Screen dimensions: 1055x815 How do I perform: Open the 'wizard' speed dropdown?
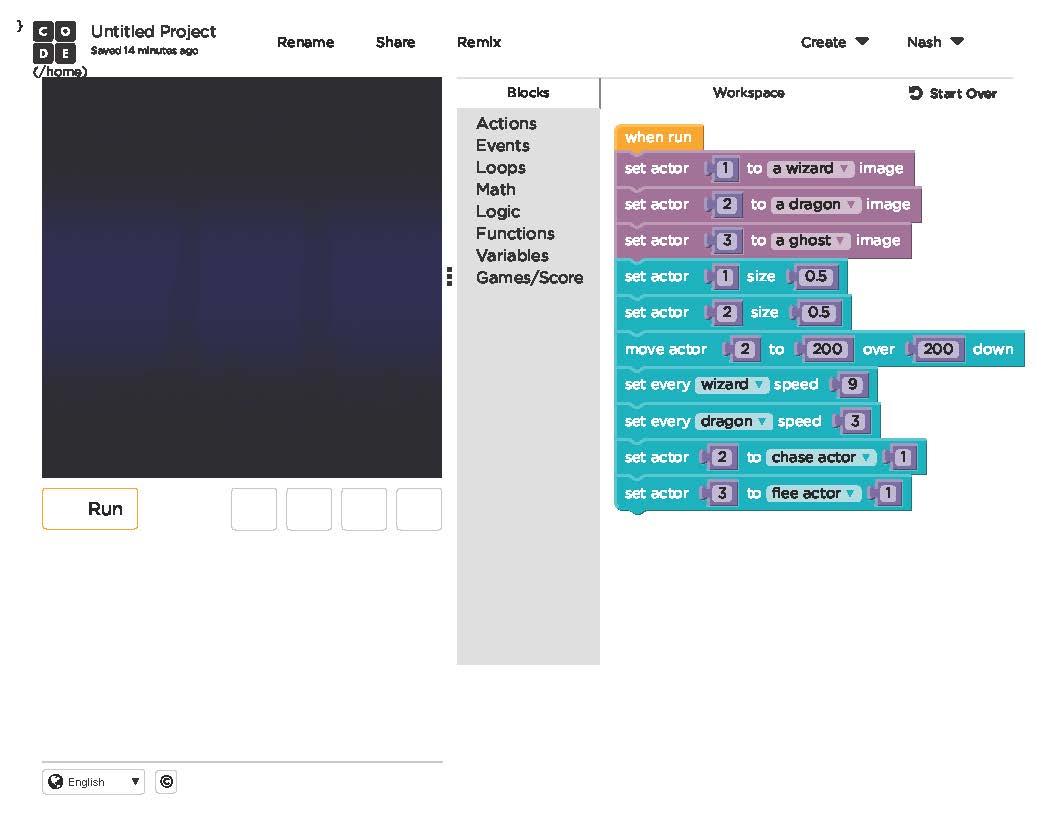[x=758, y=384]
